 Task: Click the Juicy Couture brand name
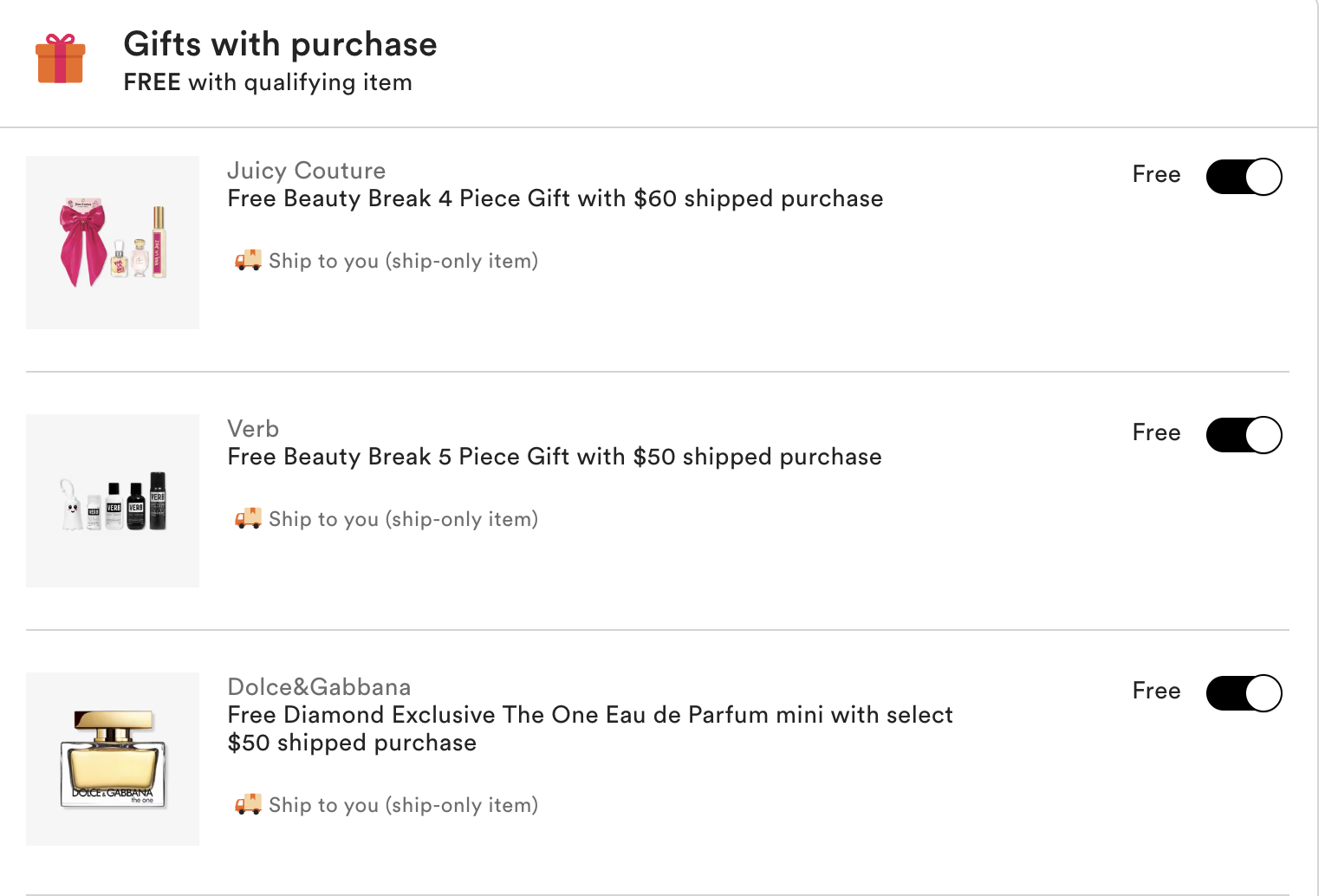tap(306, 171)
